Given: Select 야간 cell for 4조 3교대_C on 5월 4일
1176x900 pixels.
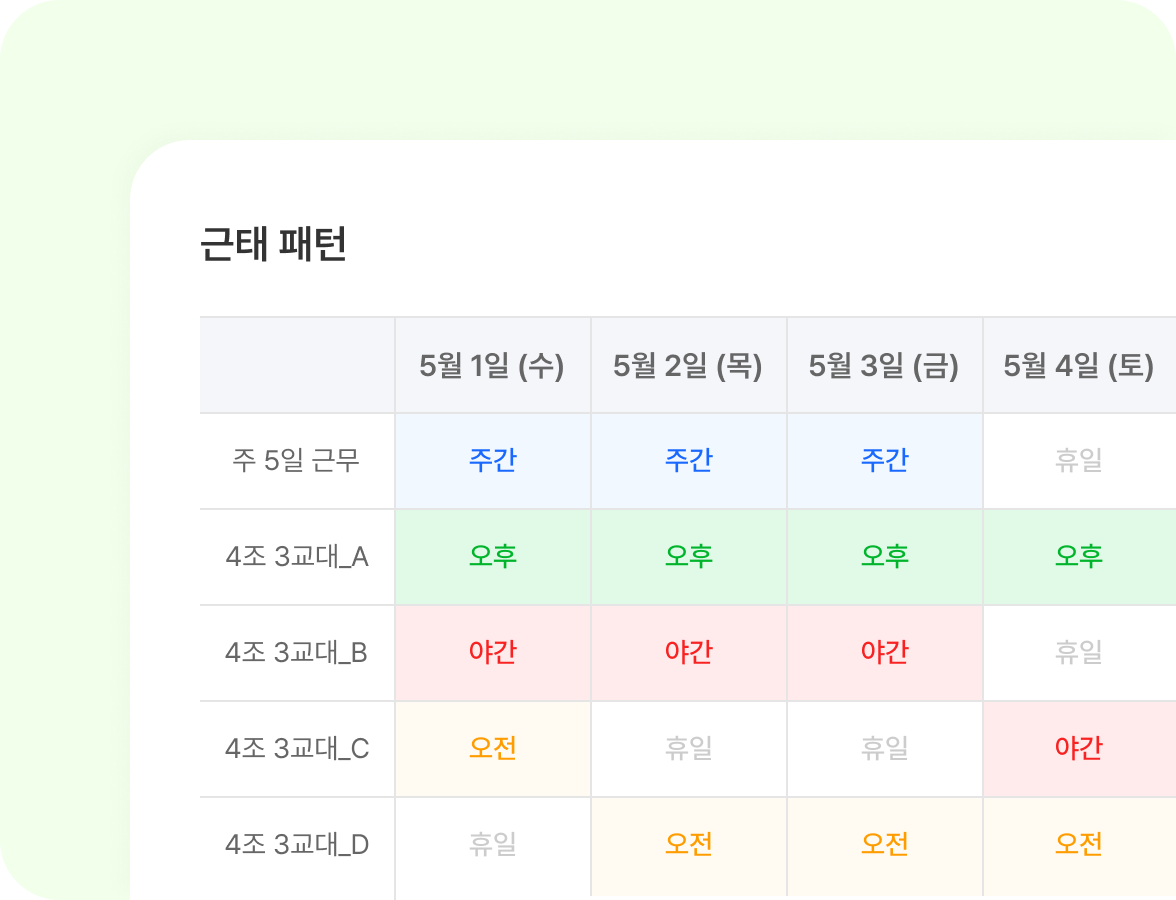Looking at the screenshot, I should pos(1078,749).
